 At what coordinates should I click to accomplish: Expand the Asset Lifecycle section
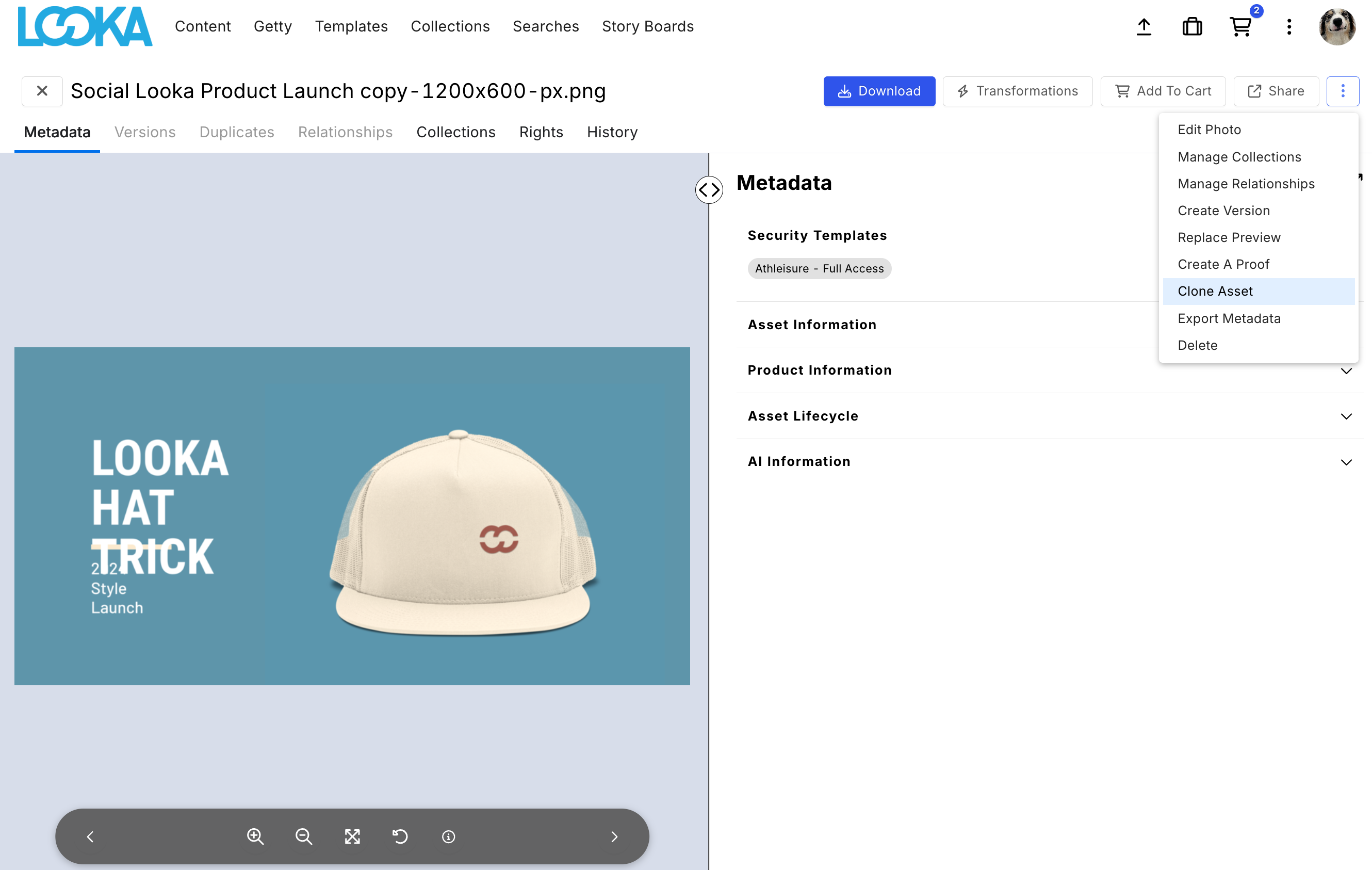1346,416
